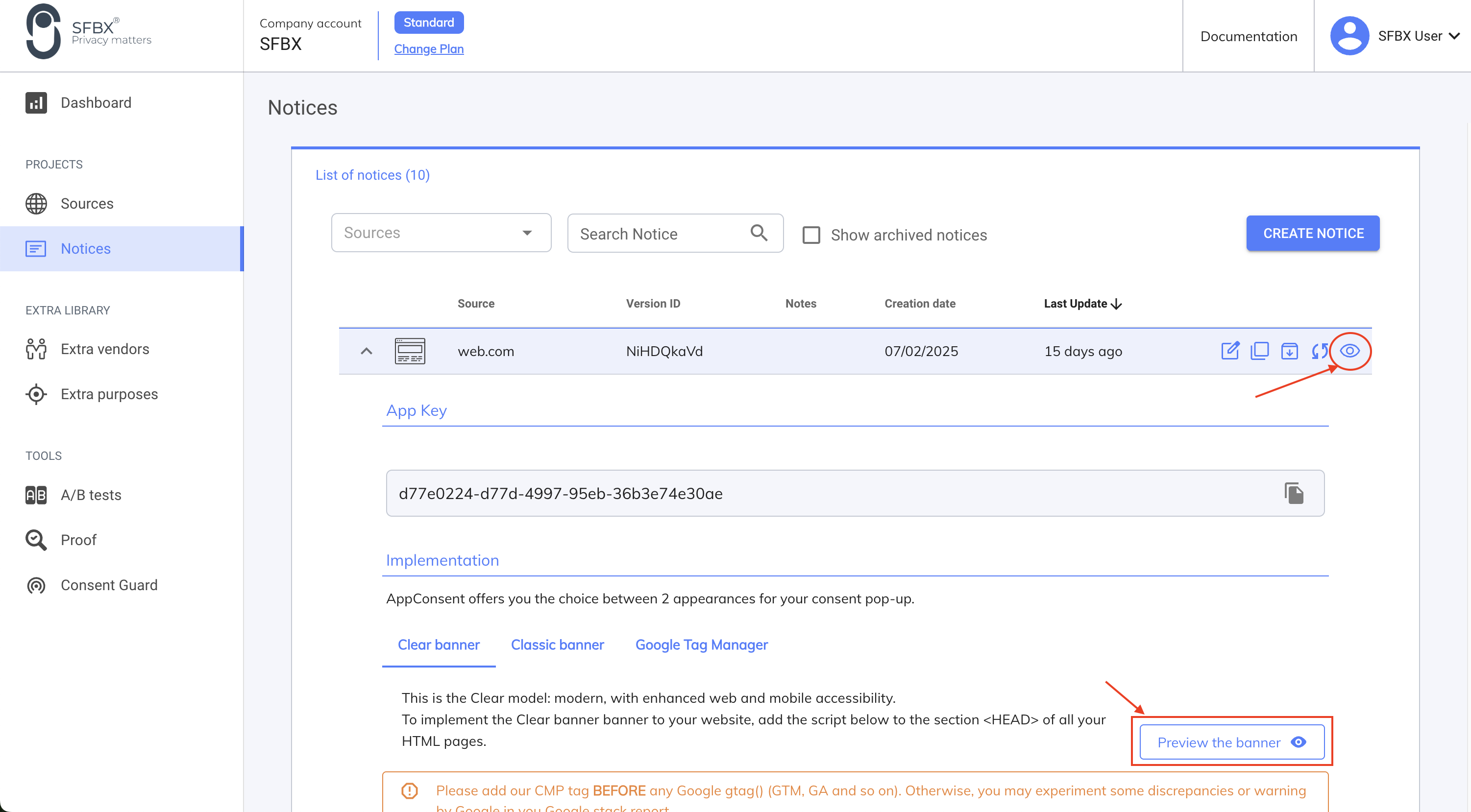Open Consent Guard in the sidebar

[x=108, y=585]
